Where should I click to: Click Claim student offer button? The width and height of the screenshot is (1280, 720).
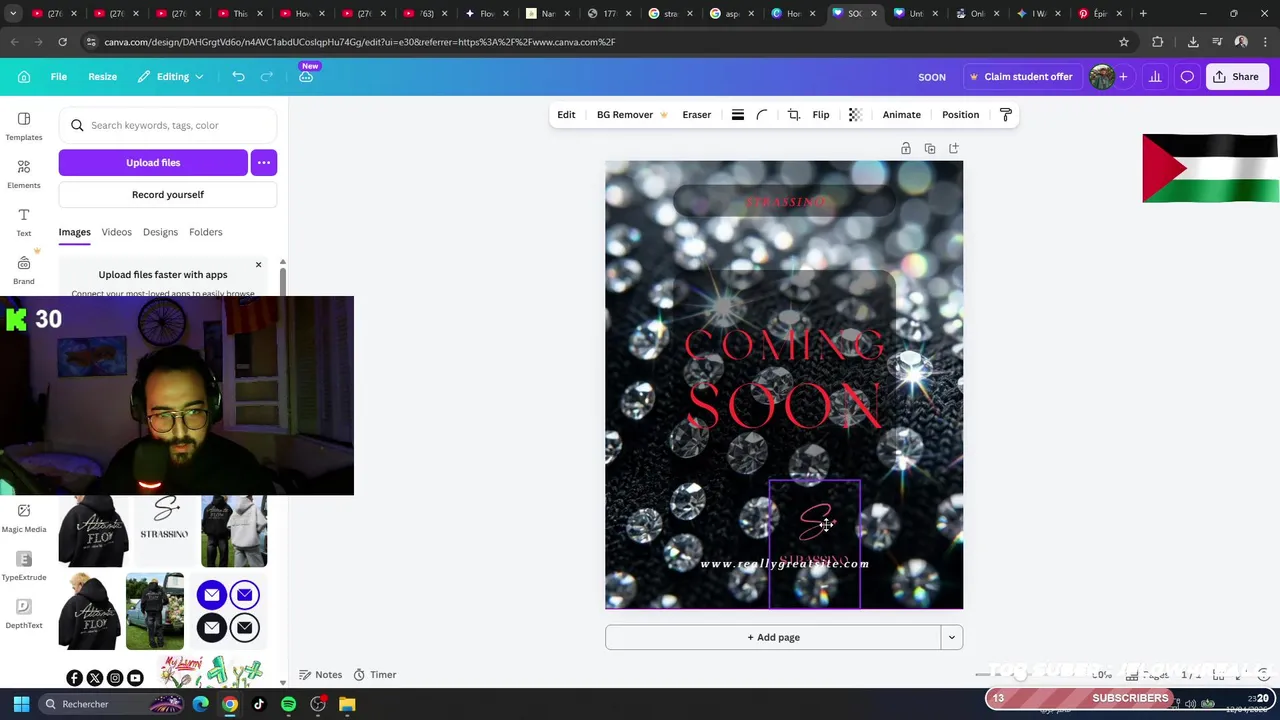(1020, 77)
